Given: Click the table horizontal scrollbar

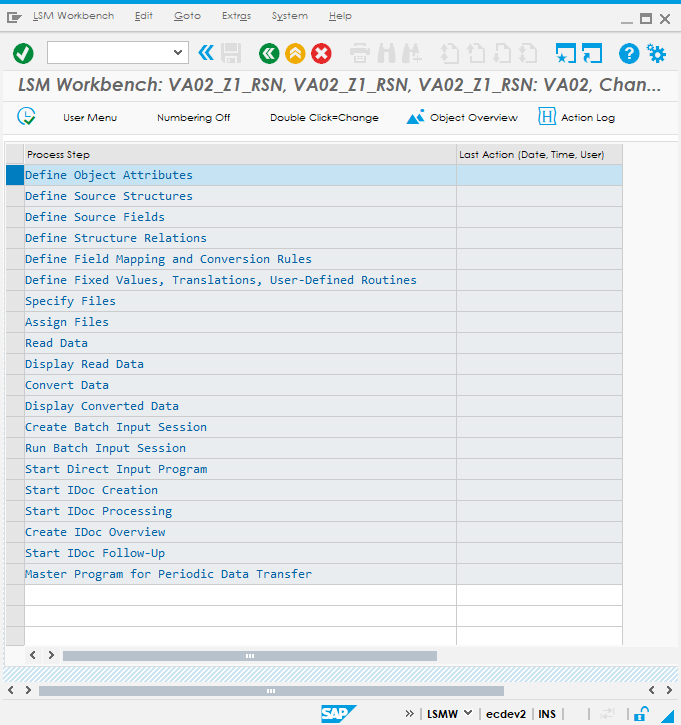Looking at the screenshot, I should tap(249, 656).
